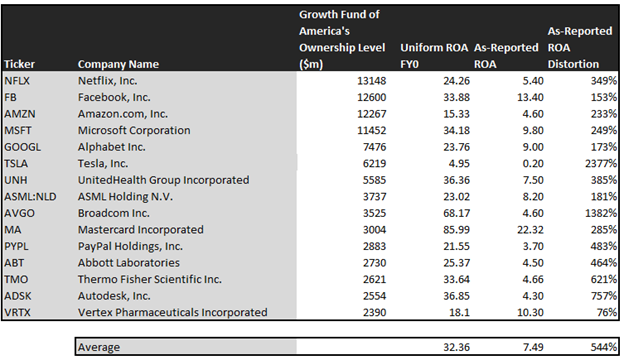Click the ASML:NLD ticker cell
Screen dimensions: 624x360
30,197
